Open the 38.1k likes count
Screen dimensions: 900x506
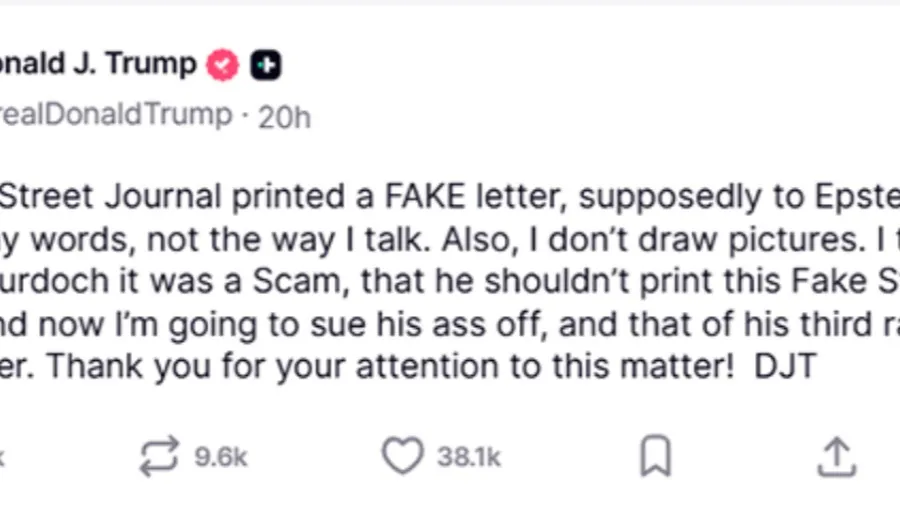pos(468,457)
